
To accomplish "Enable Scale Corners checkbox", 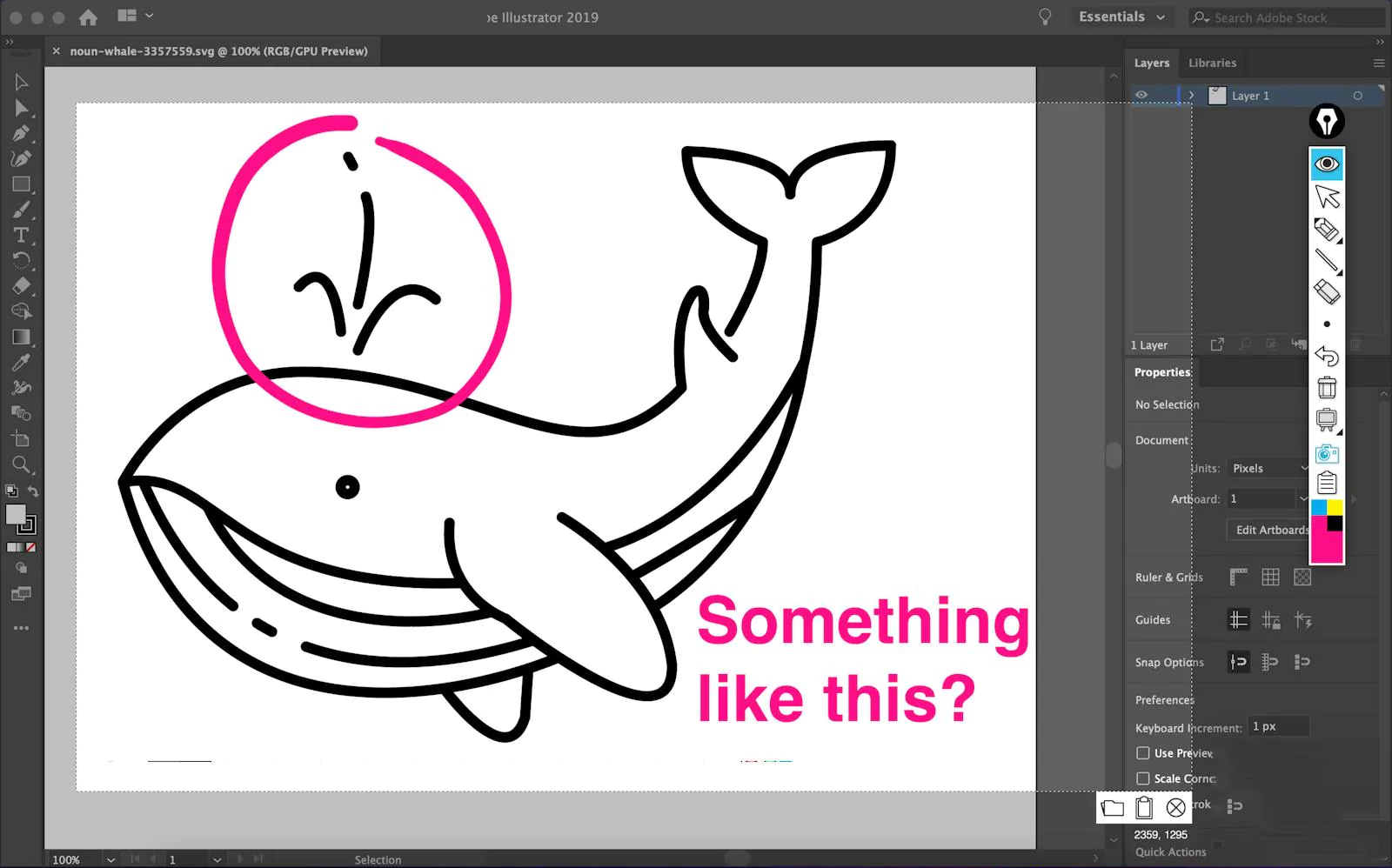I will coord(1143,778).
